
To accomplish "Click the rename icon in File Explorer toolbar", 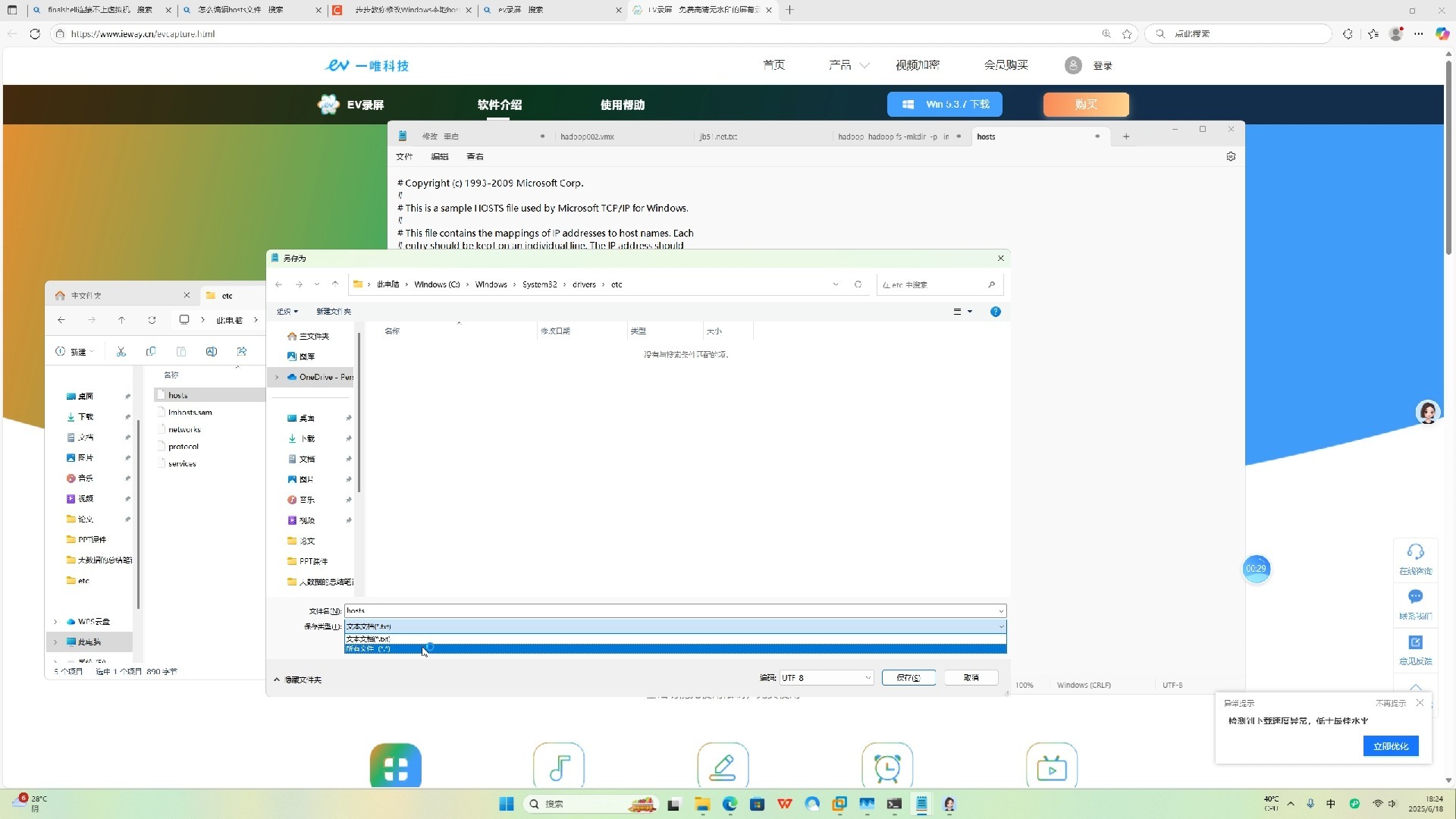I will tap(212, 352).
